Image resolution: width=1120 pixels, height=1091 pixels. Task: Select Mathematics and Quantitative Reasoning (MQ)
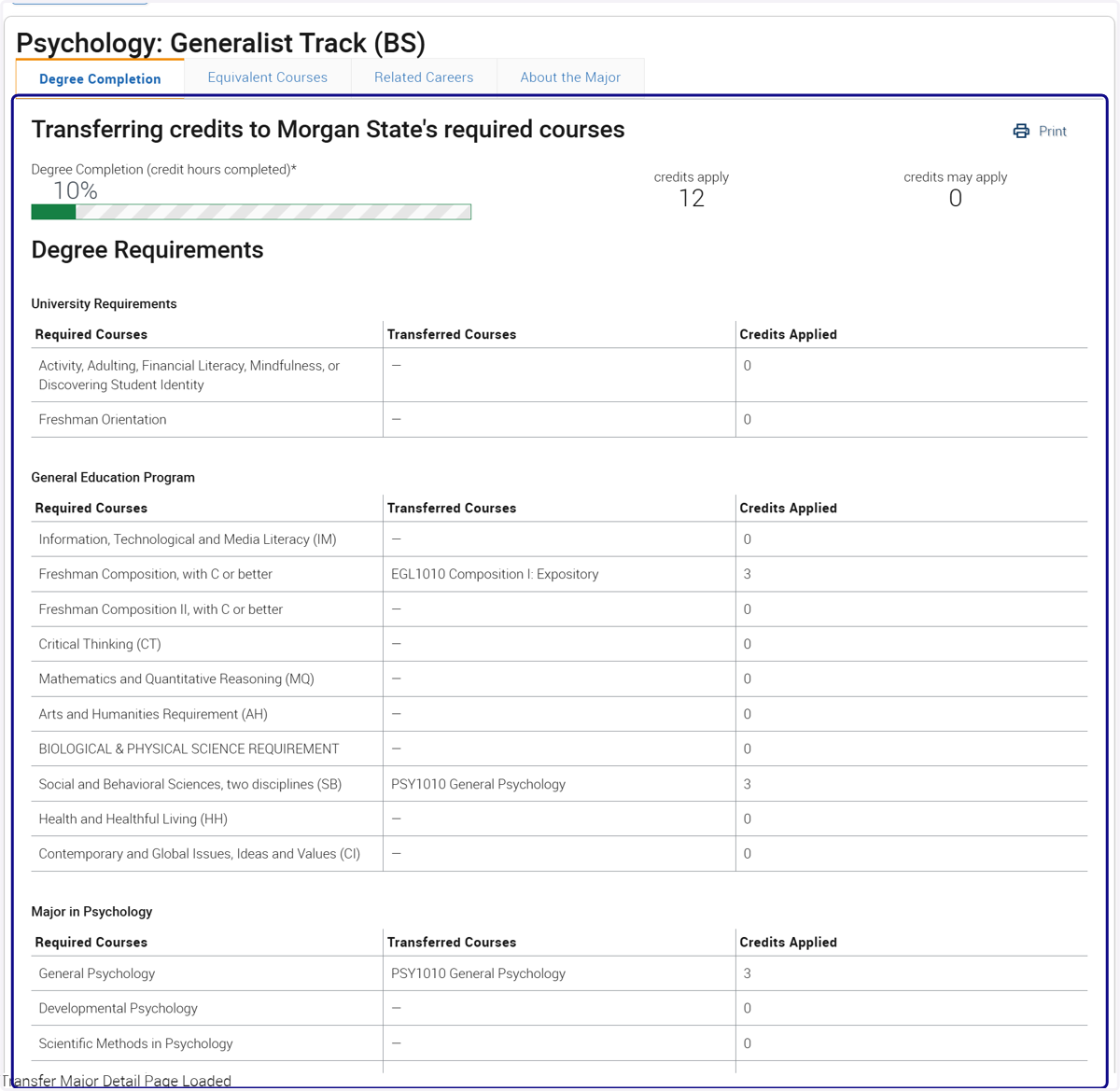[x=176, y=679]
